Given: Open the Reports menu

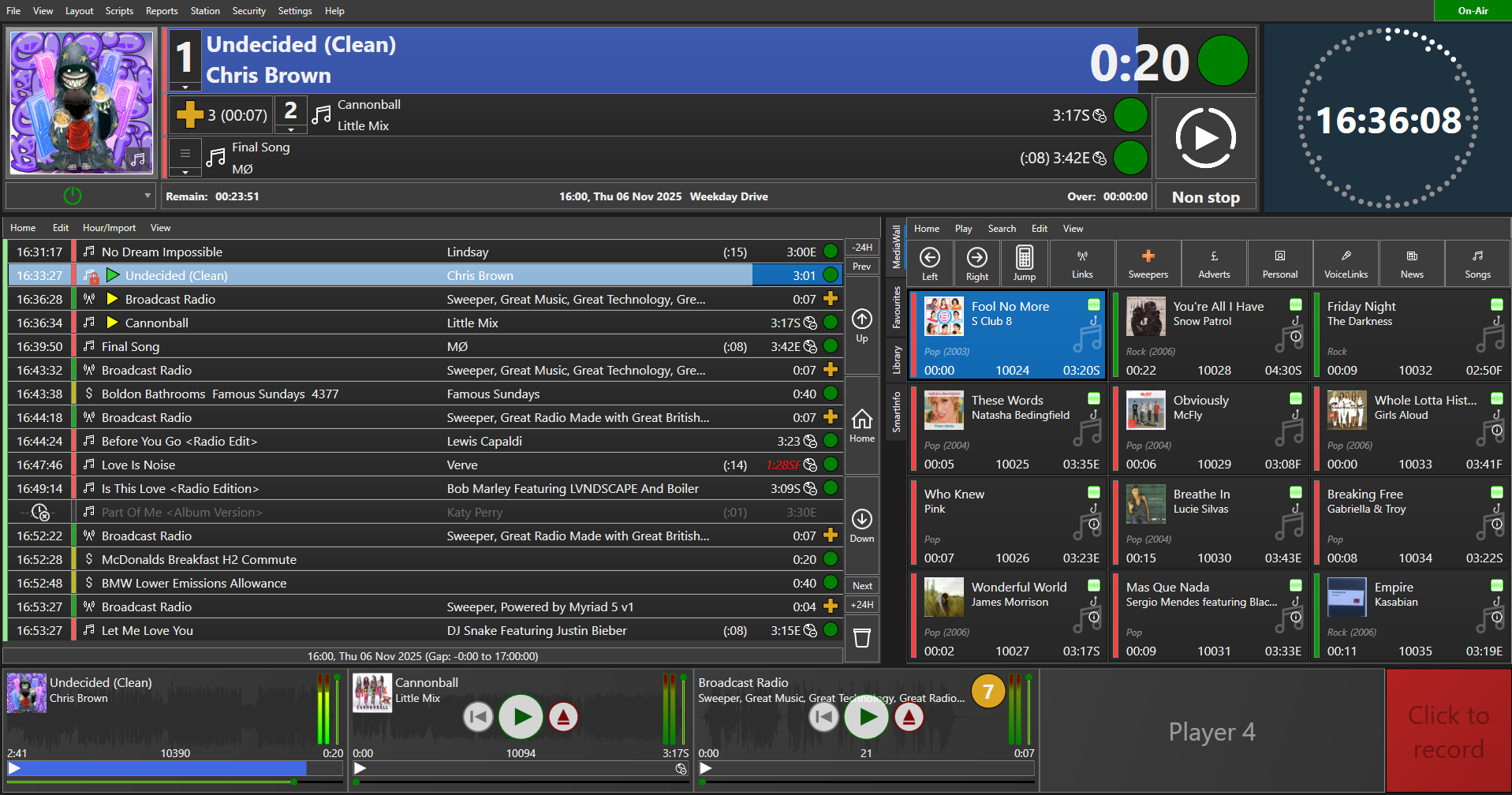Looking at the screenshot, I should pyautogui.click(x=161, y=10).
